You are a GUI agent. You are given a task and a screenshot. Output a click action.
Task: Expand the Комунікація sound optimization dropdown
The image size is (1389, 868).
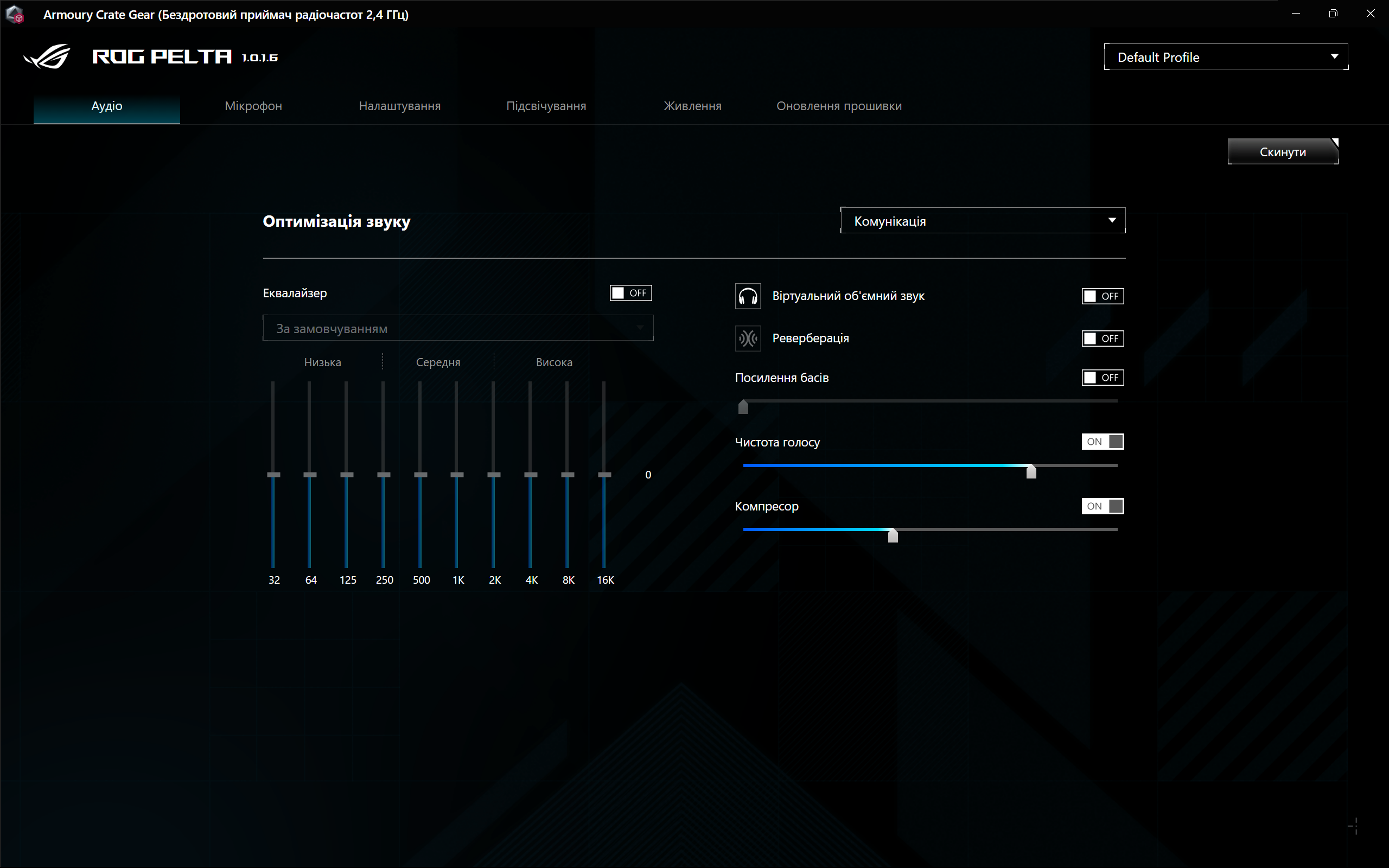pyautogui.click(x=983, y=220)
